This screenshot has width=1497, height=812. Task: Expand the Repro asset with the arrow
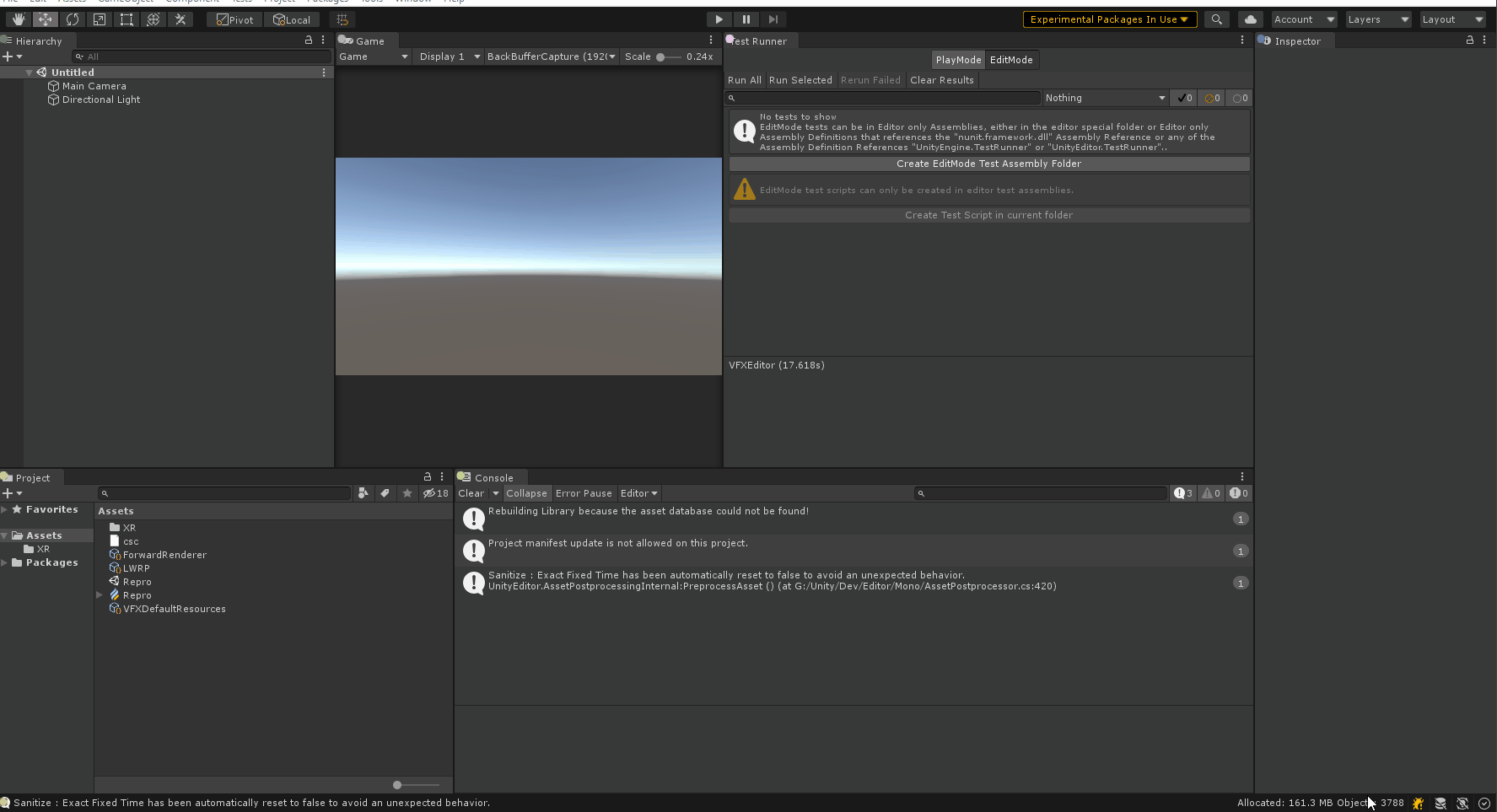pyautogui.click(x=100, y=595)
